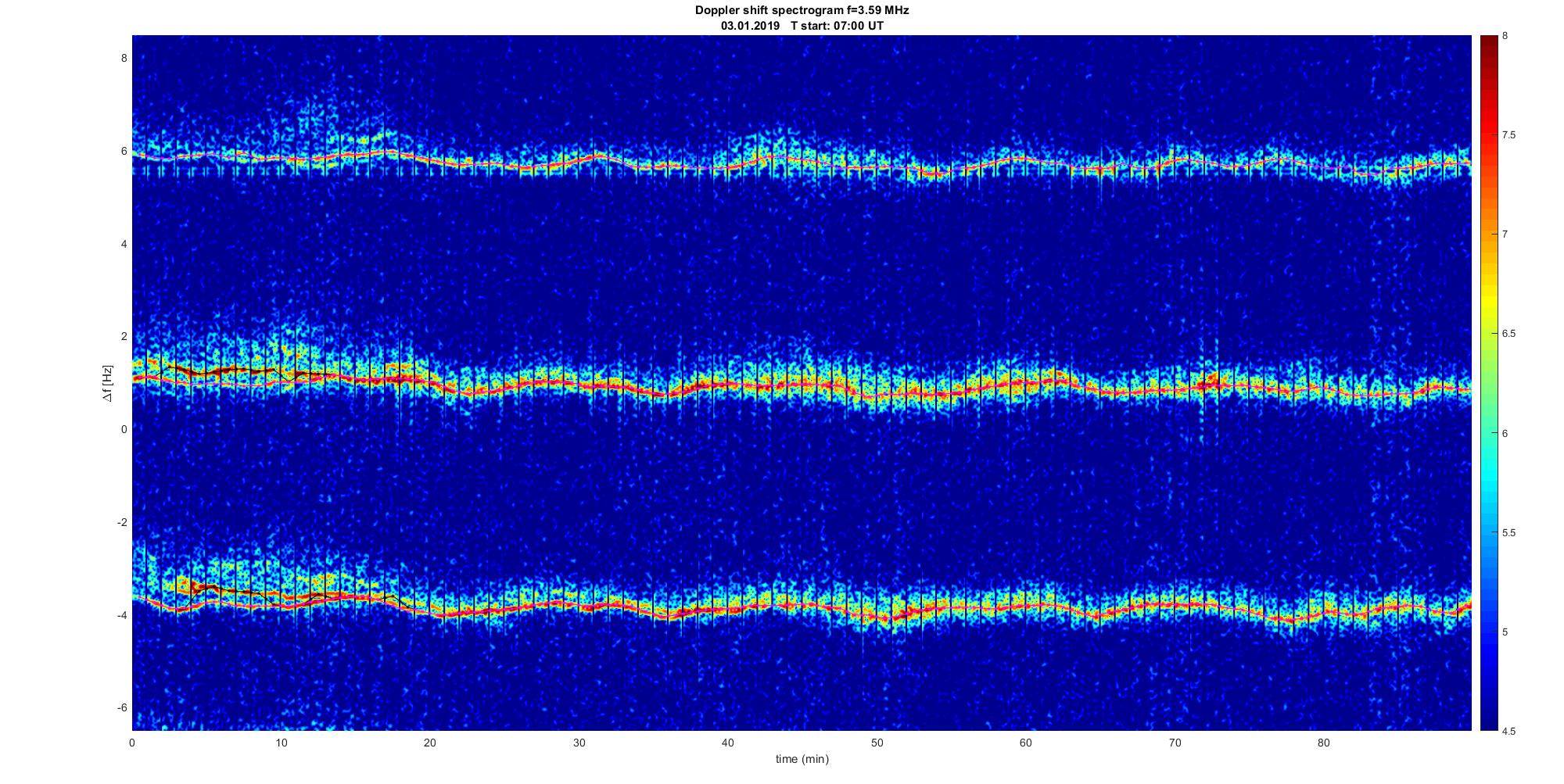Click the colorbar tick label '7'
This screenshot has width=1564, height=784.
pos(1505,234)
